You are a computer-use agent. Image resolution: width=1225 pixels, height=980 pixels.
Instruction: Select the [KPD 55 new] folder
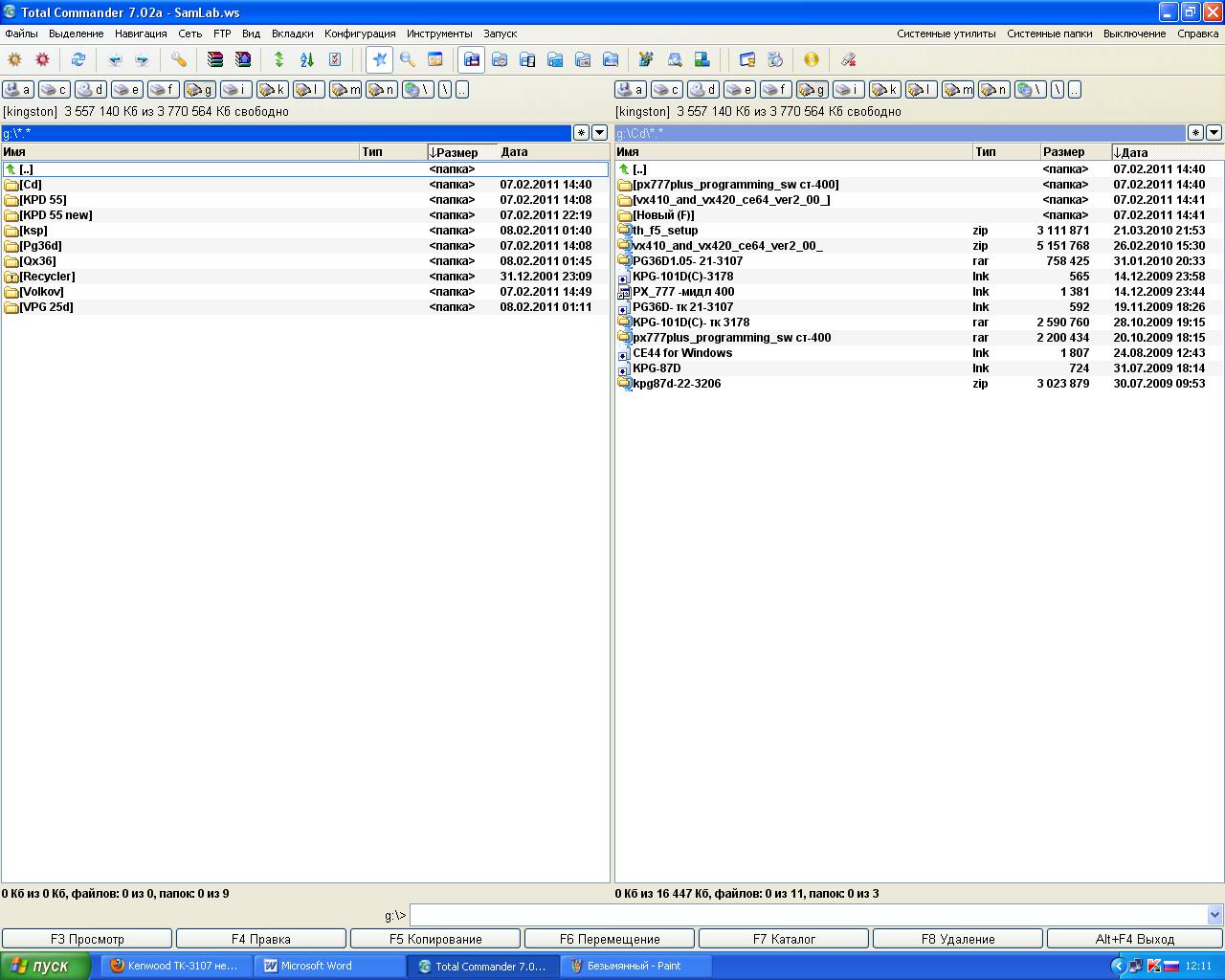304,215
